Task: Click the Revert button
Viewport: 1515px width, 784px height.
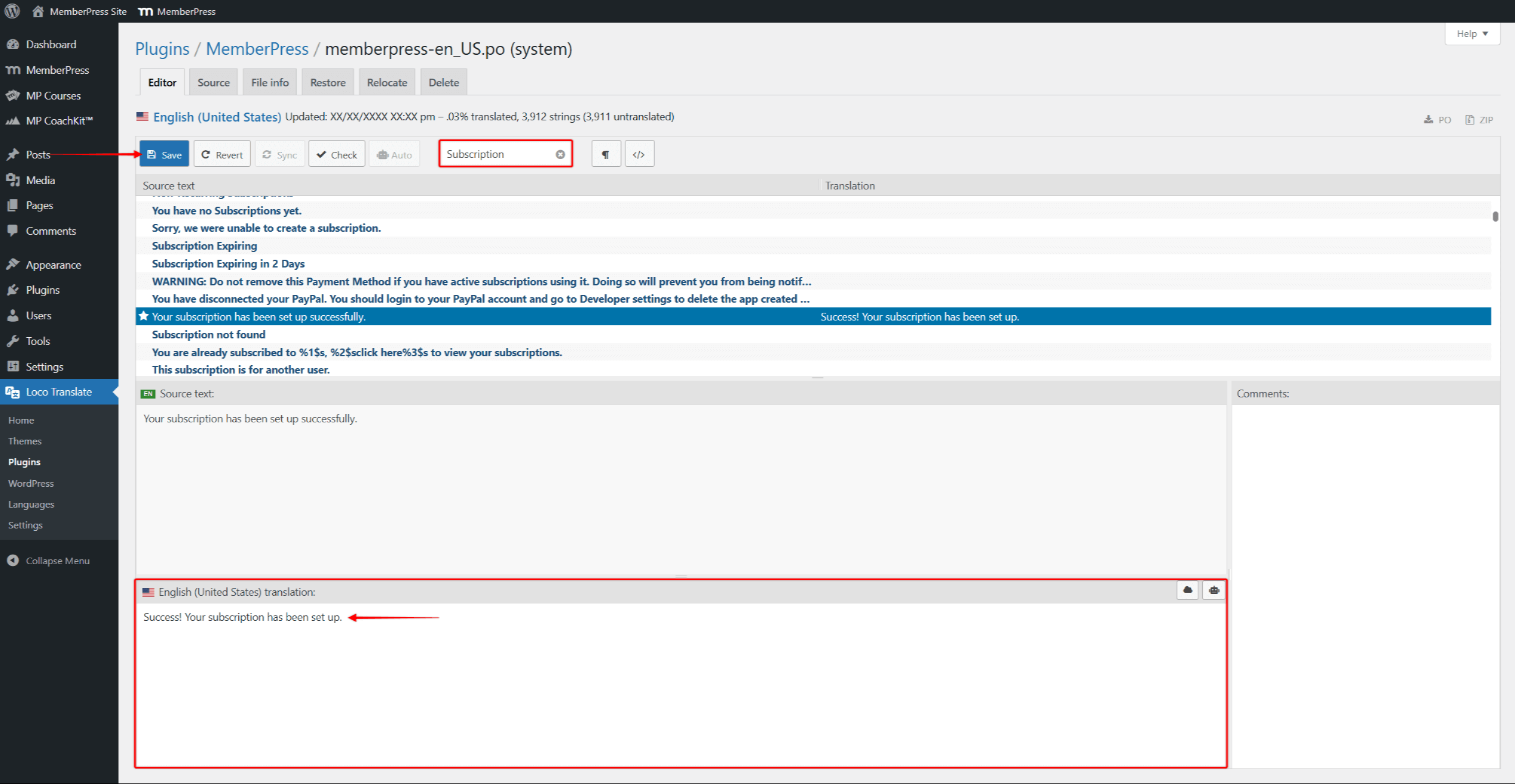Action: (222, 154)
